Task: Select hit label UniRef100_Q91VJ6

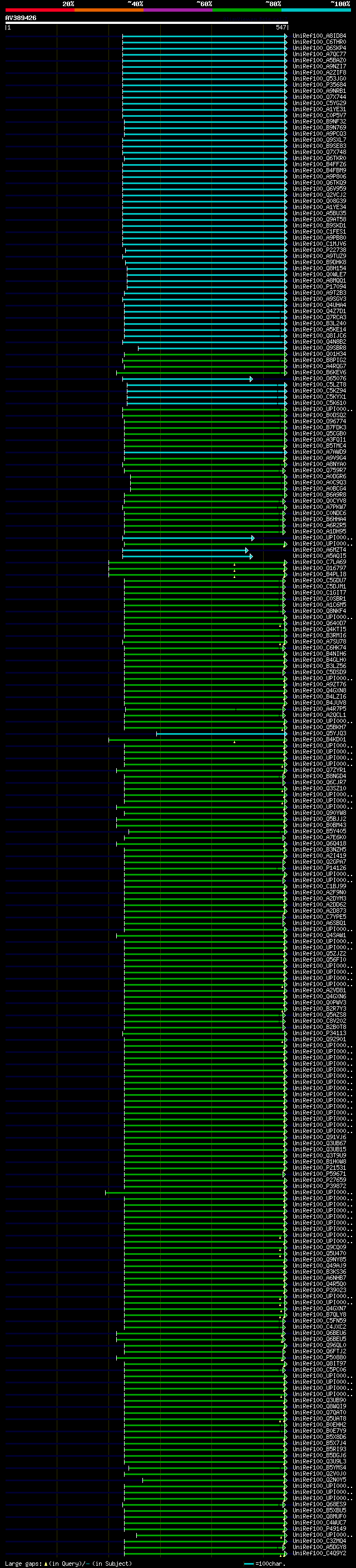Action: click(319, 1137)
